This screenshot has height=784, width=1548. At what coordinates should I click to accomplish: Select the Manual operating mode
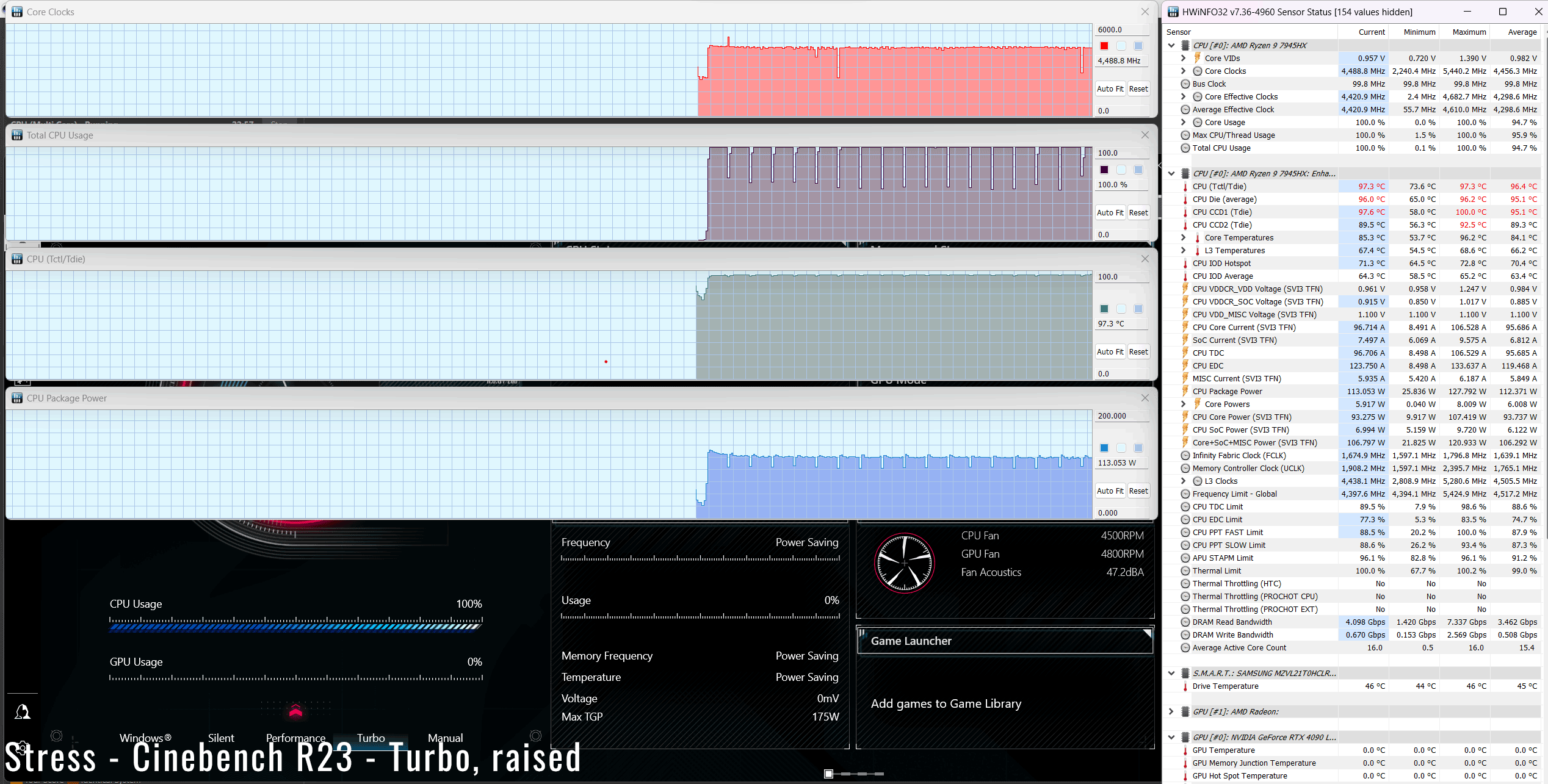tap(445, 738)
